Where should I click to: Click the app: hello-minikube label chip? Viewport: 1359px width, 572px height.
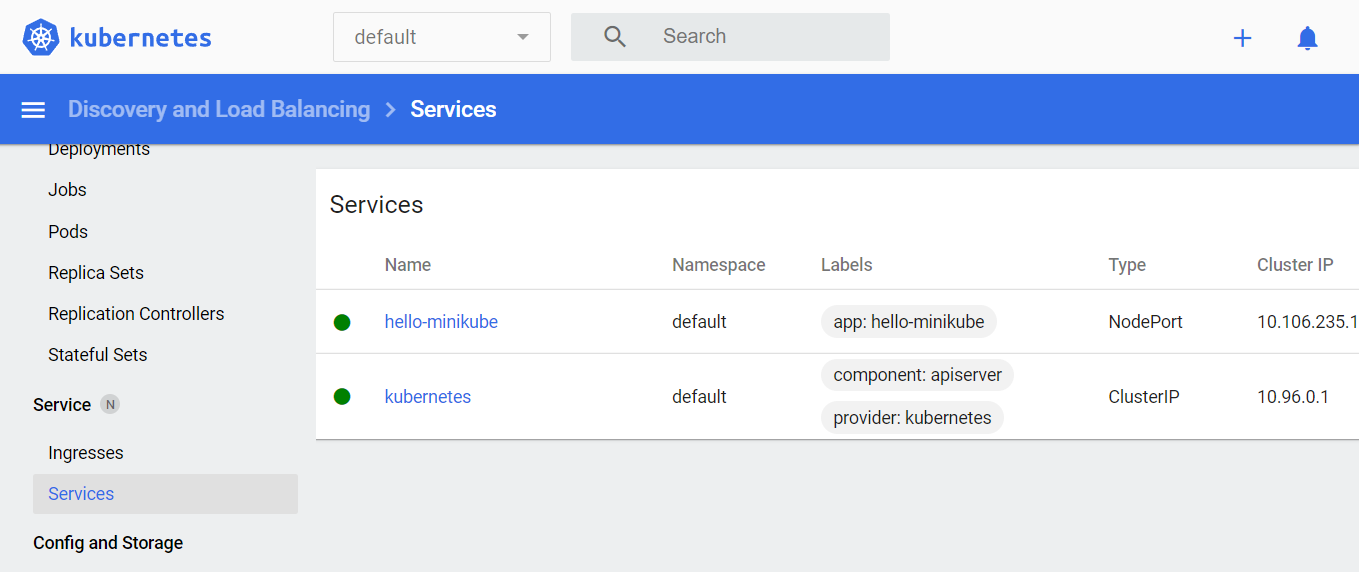(x=908, y=322)
